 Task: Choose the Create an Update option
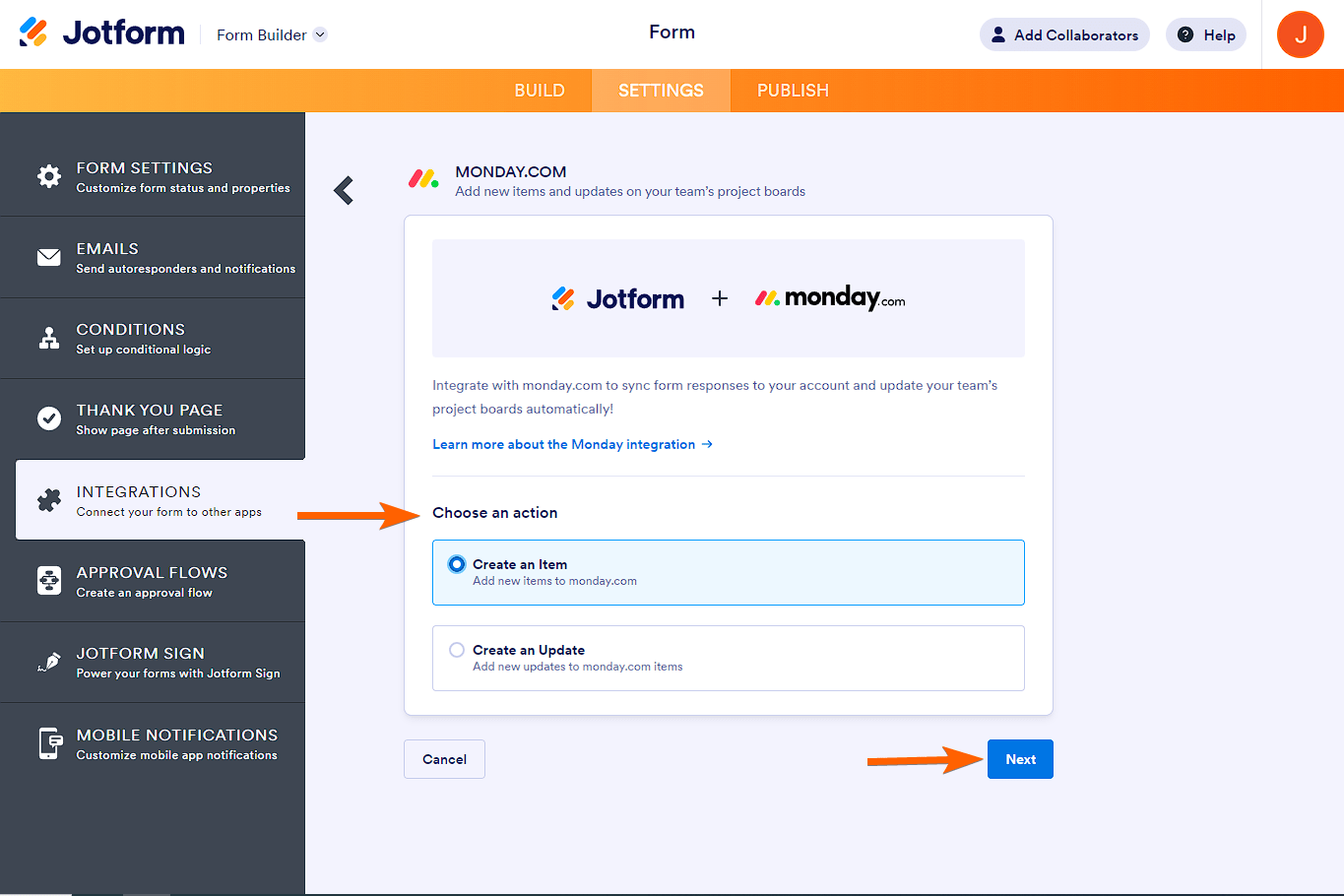click(x=729, y=658)
